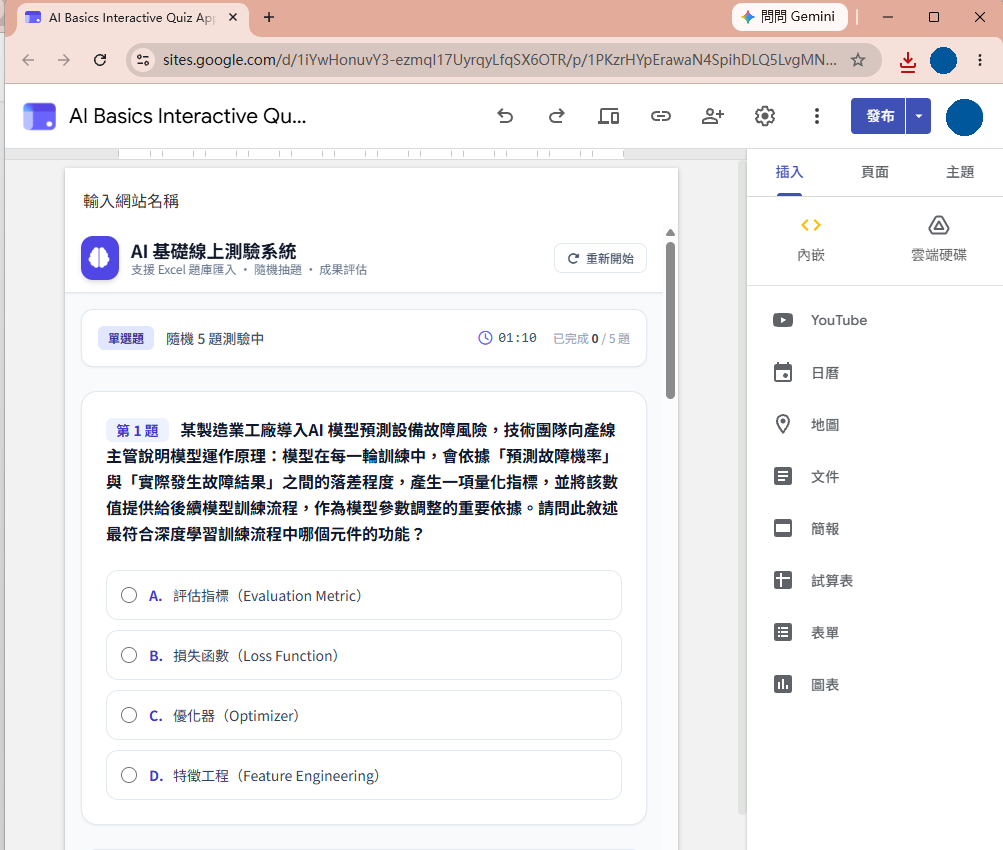Screen dimensions: 1003x850
Task: Open the site settings gear
Action: tap(765, 116)
